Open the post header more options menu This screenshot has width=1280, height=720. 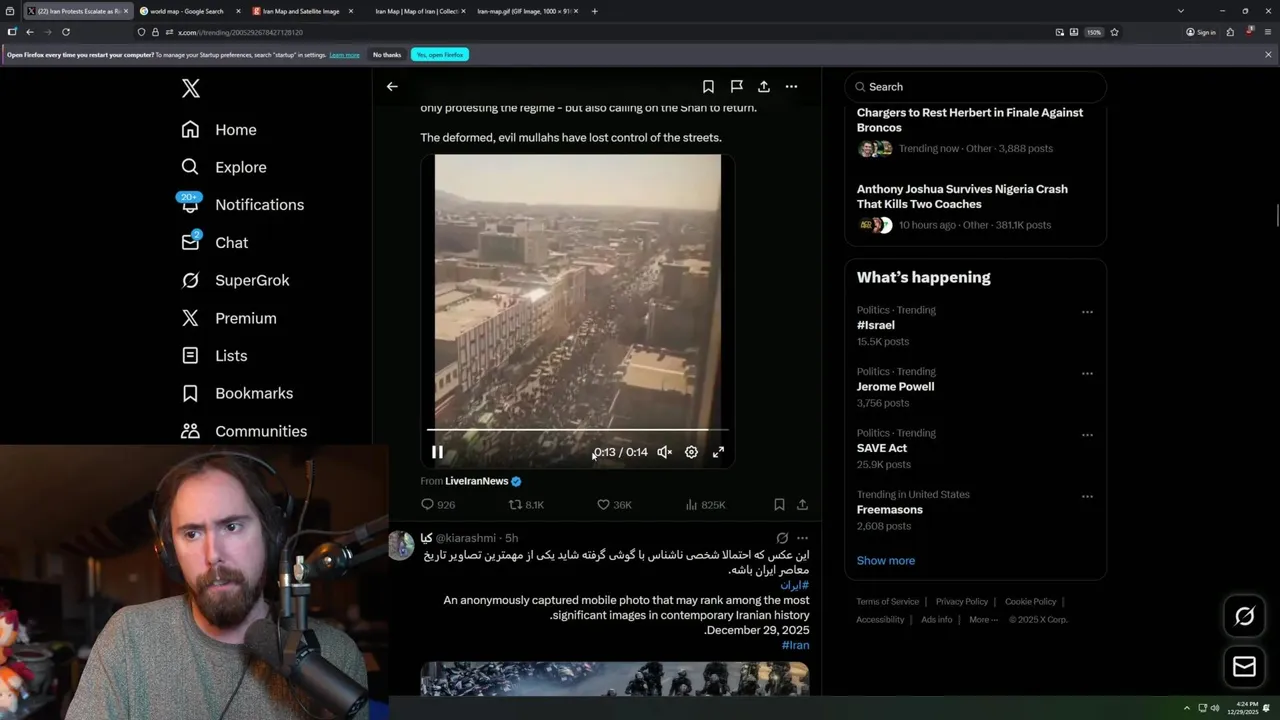pyautogui.click(x=791, y=87)
